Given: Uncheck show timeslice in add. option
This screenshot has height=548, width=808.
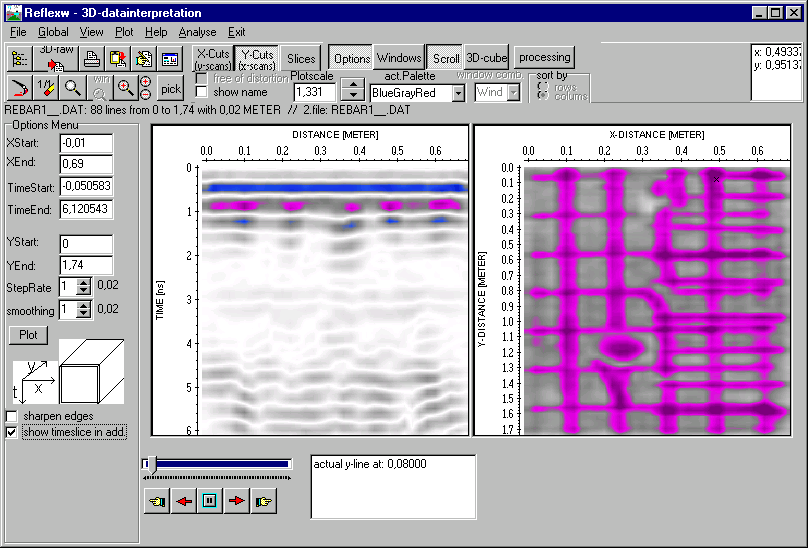Looking at the screenshot, I should pos(12,432).
